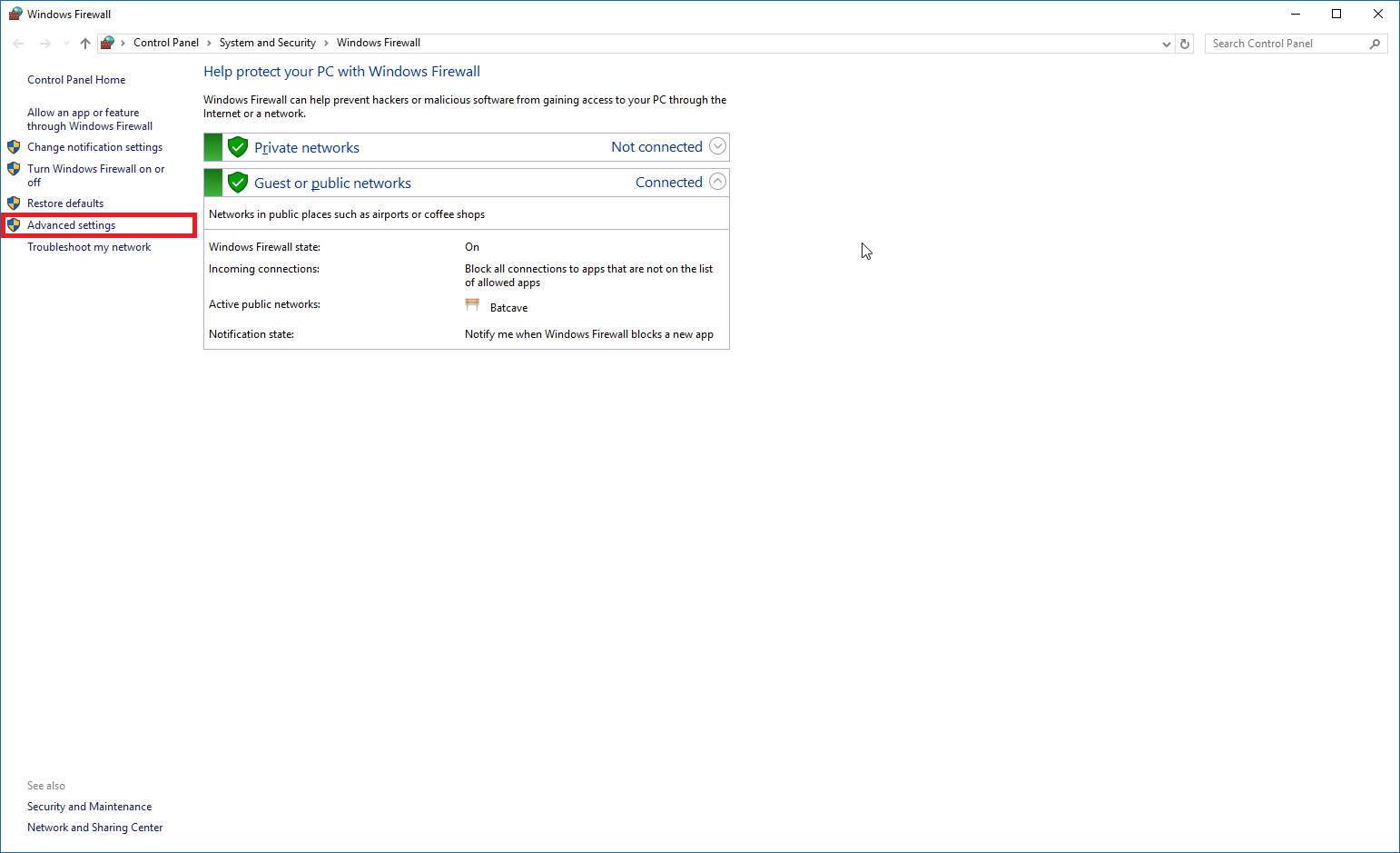Viewport: 1400px width, 853px height.
Task: Click the Private networks heading
Action: click(307, 147)
